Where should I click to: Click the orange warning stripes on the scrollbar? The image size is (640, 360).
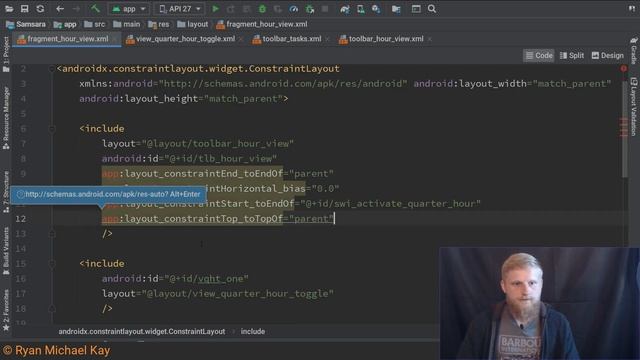point(624,127)
